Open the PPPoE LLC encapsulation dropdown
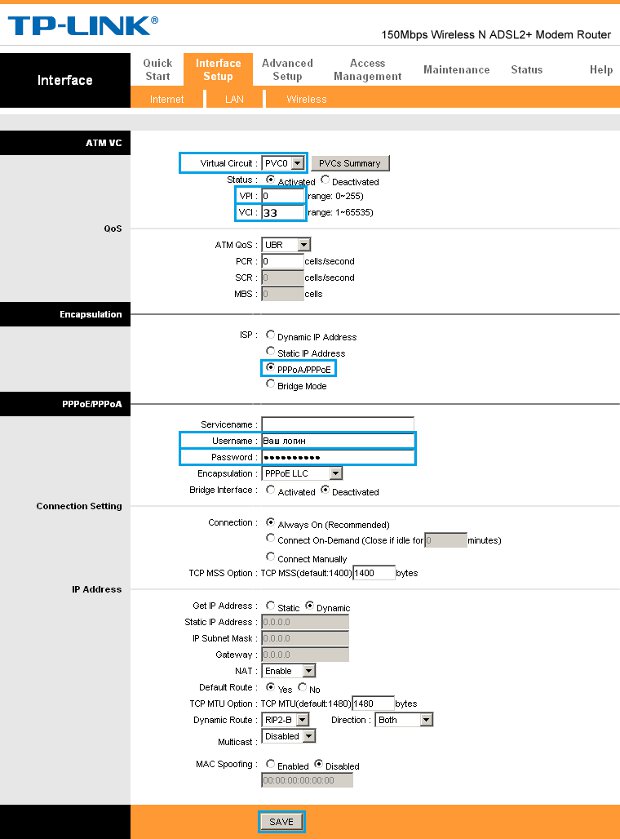Image resolution: width=620 pixels, height=839 pixels. pos(301,473)
